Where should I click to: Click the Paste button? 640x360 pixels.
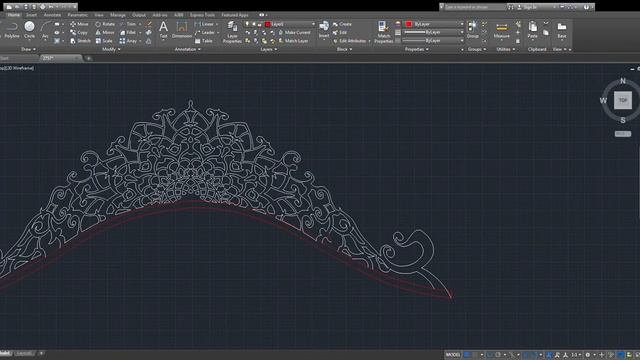[x=532, y=30]
